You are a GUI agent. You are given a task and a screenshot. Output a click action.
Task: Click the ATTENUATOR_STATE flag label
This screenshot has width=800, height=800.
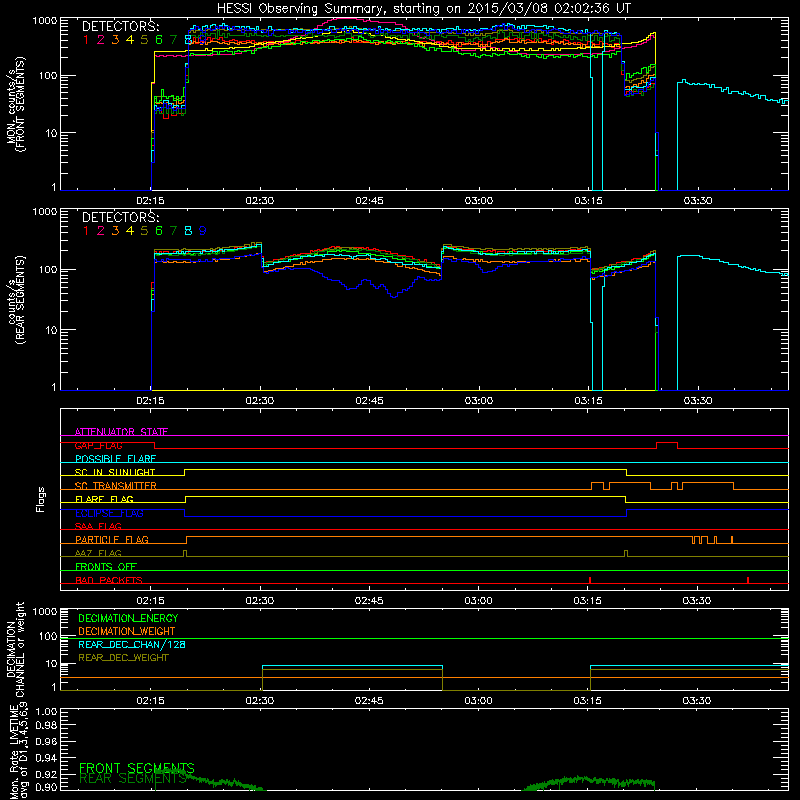click(121, 432)
